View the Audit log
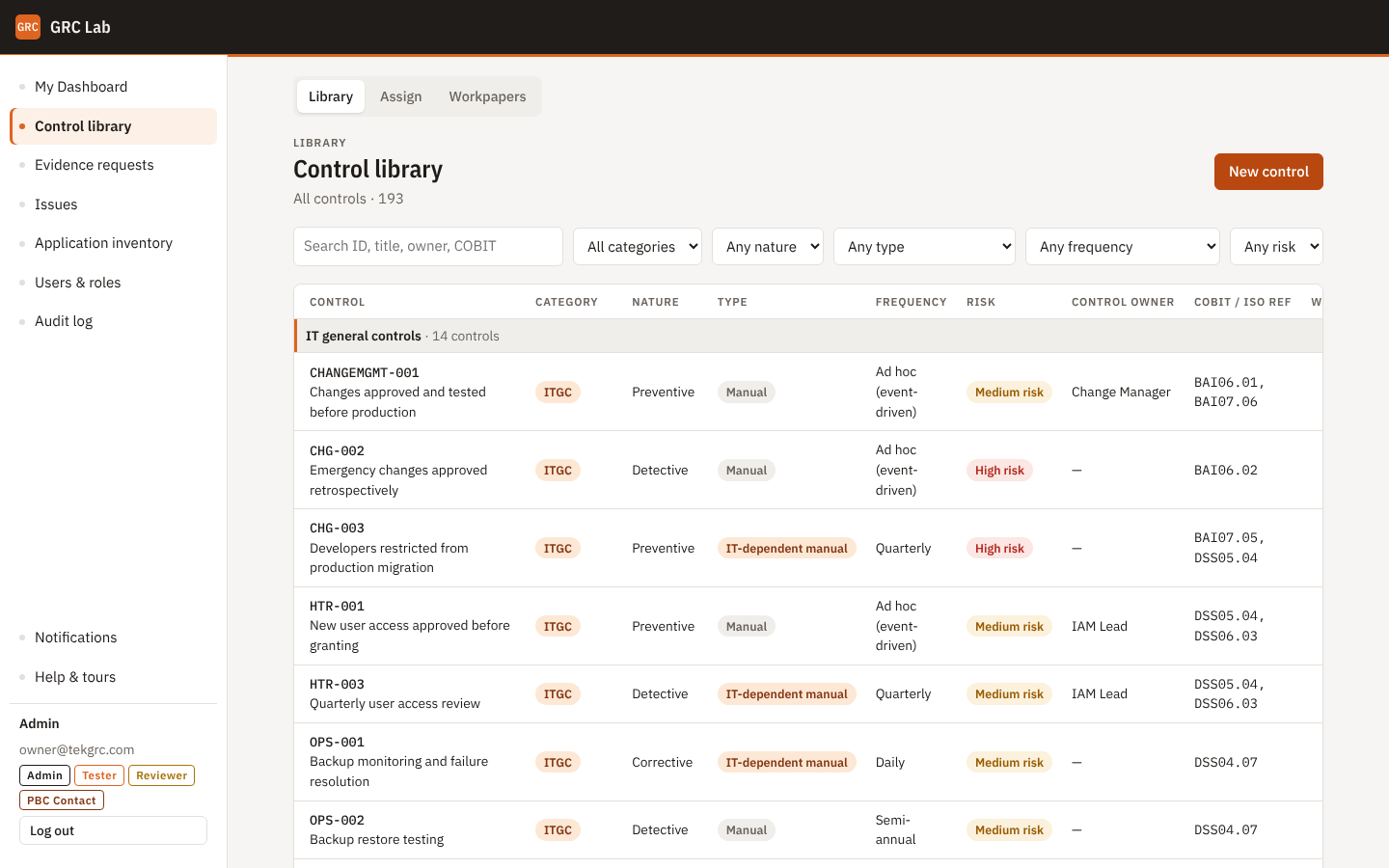The image size is (1389, 868). [x=114, y=321]
